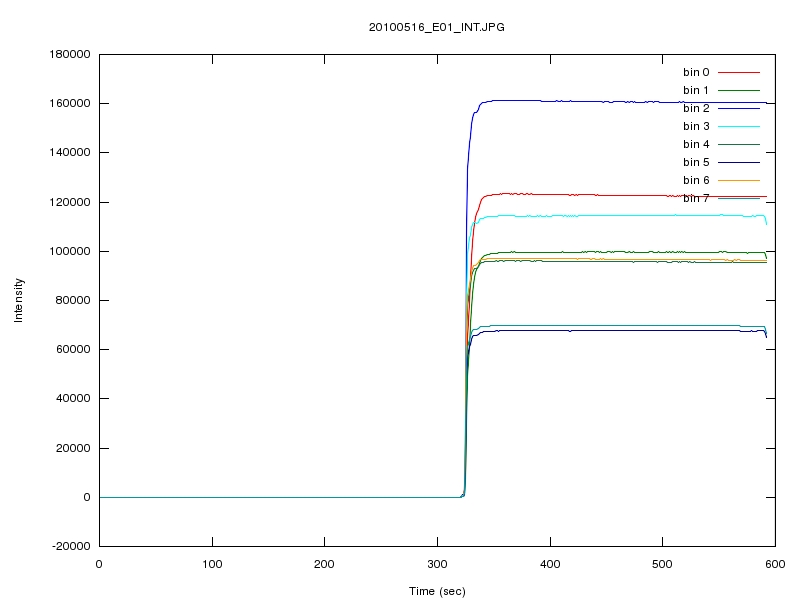Click the 'Intensity' y-axis label
Viewport: 800px width, 600px height.
(18, 300)
